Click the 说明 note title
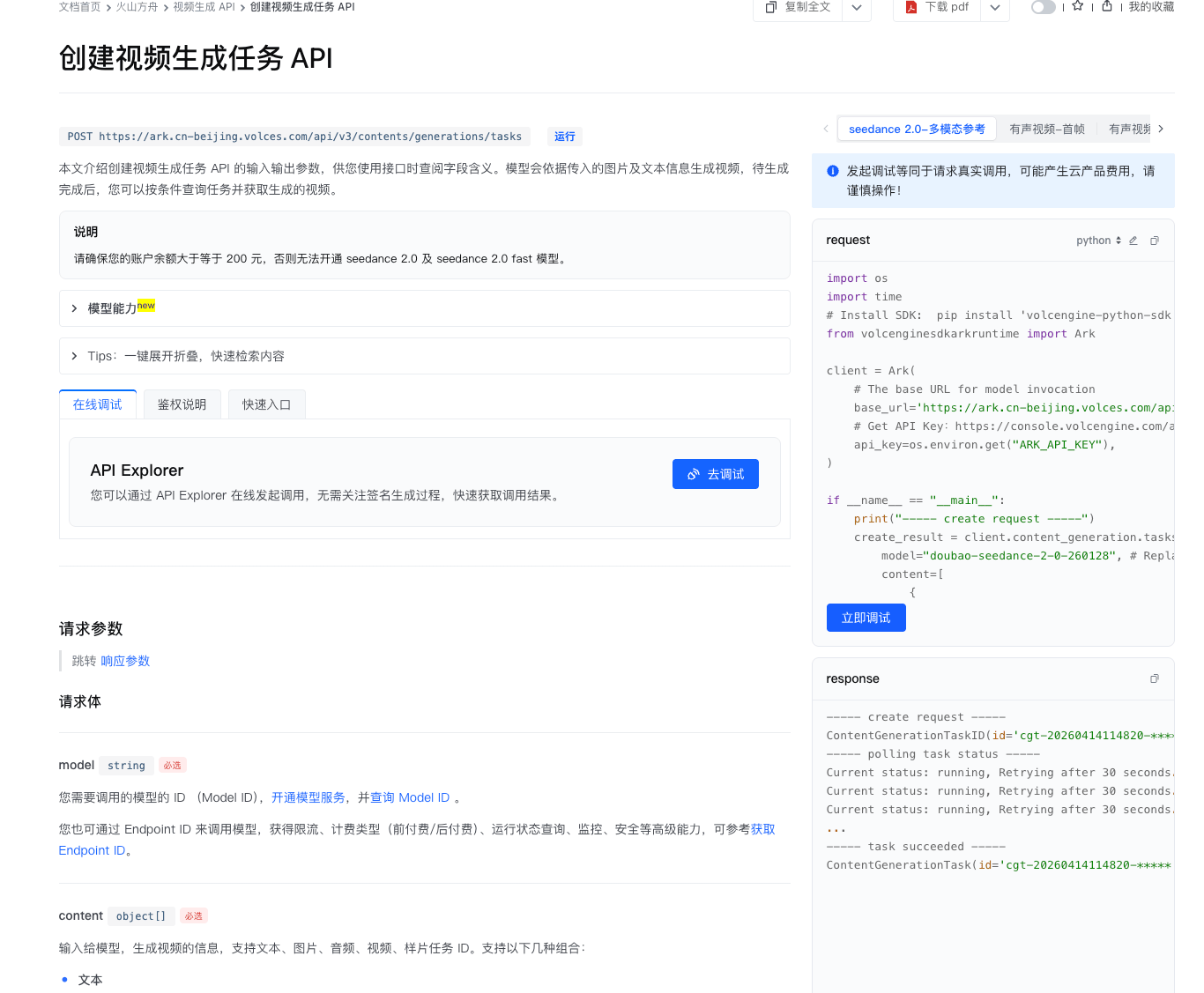Image resolution: width=1204 pixels, height=993 pixels. tap(85, 232)
